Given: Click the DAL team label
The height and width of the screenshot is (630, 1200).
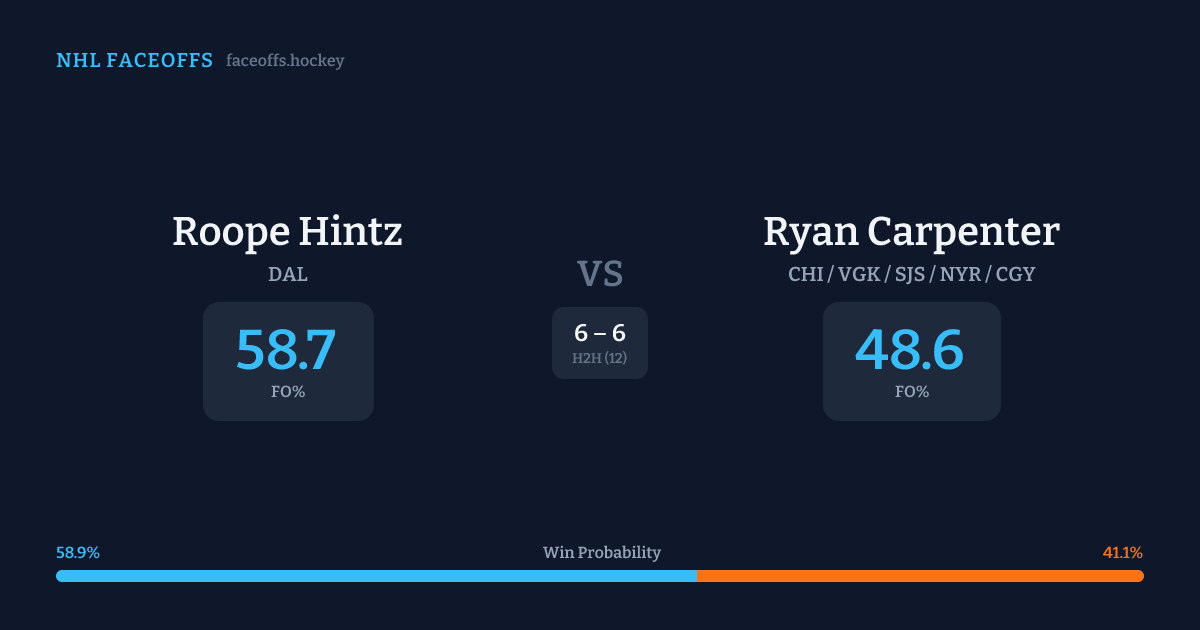Looking at the screenshot, I should [288, 274].
